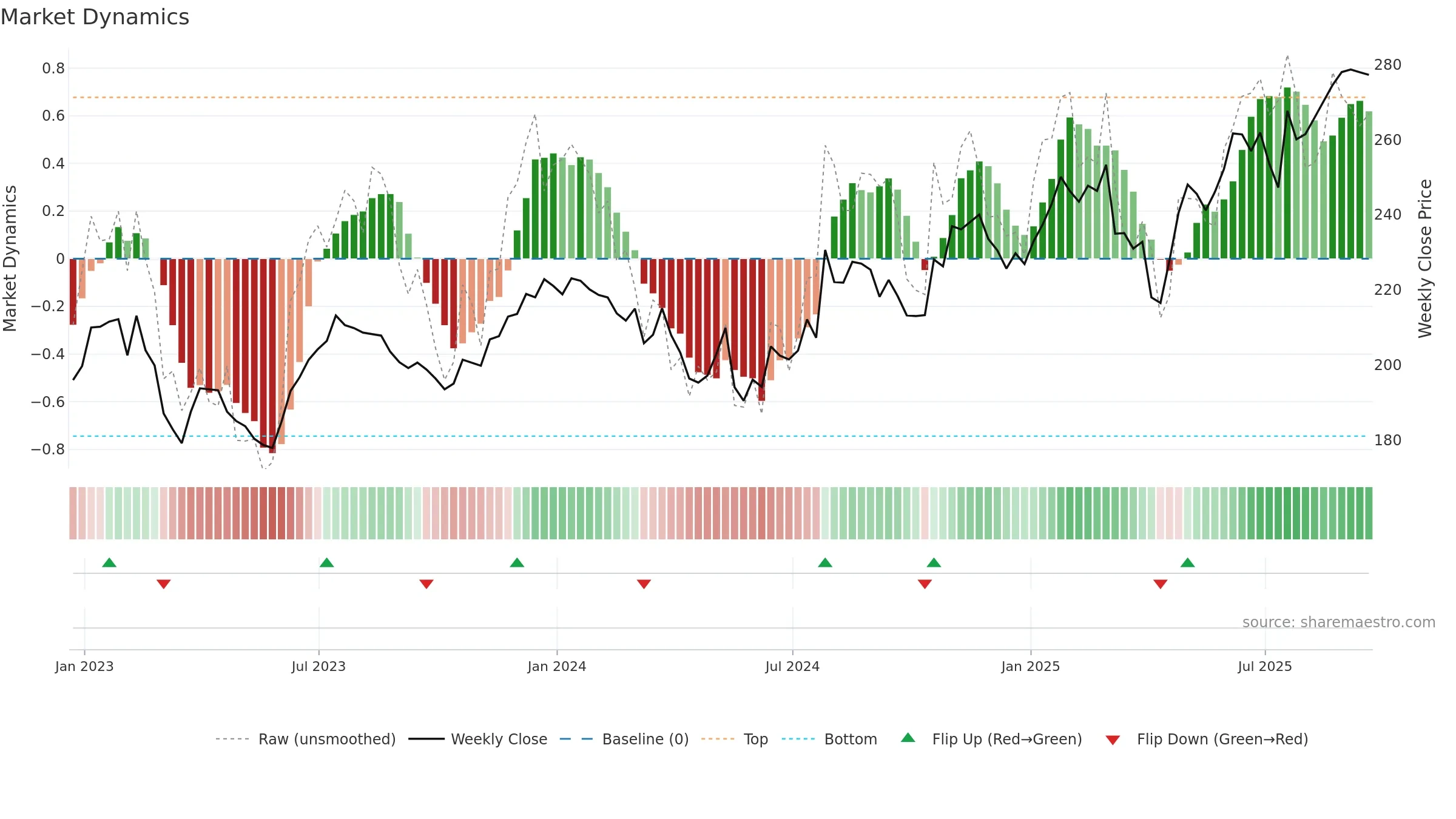The width and height of the screenshot is (1456, 819).
Task: Click the Jan 2023 x-axis label
Action: (84, 666)
